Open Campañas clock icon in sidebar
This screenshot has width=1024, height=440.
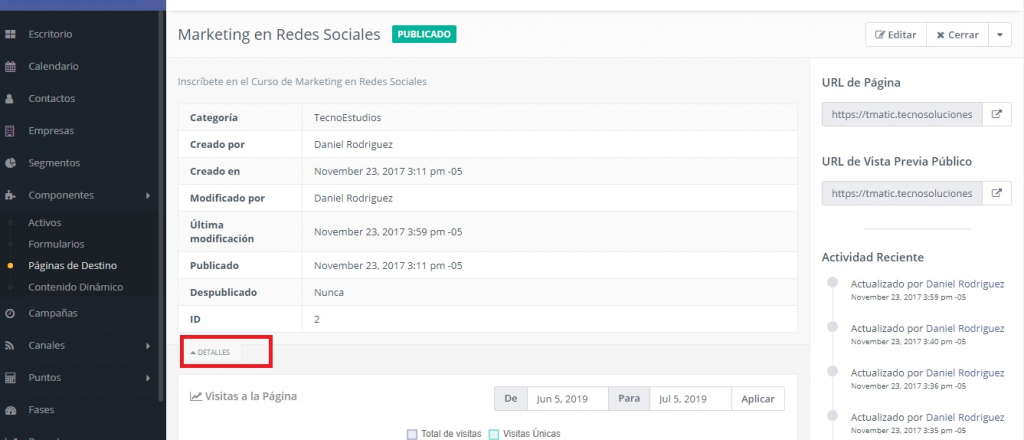10,313
